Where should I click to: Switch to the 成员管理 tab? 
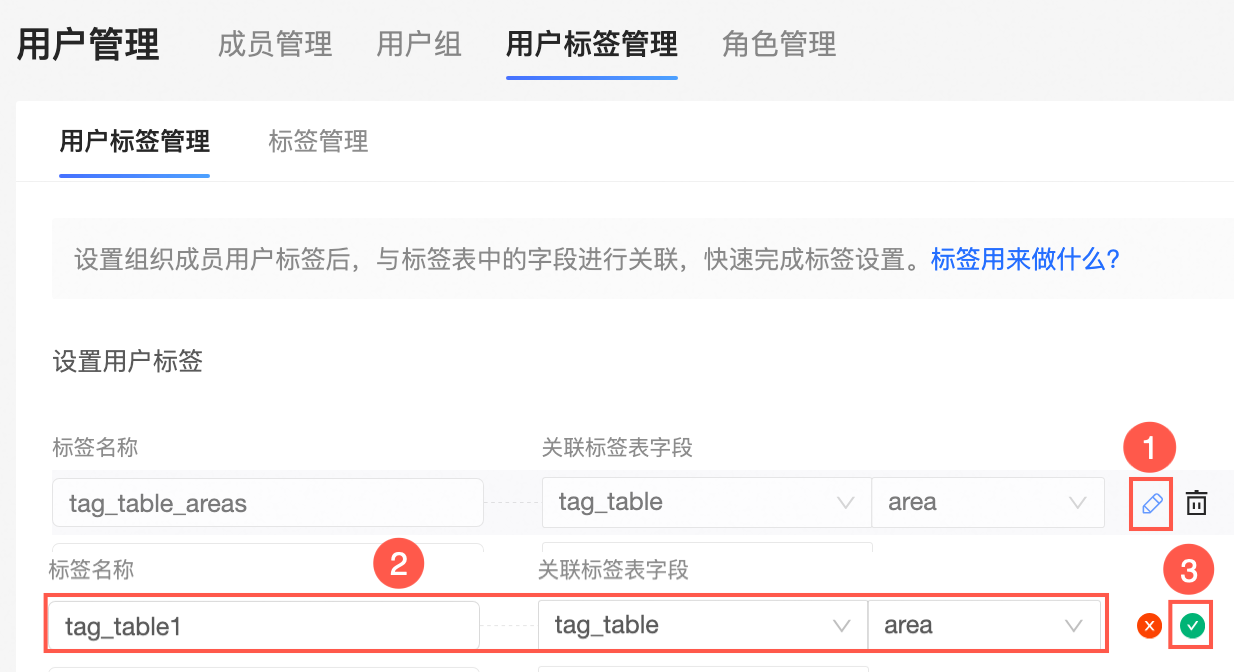pos(275,45)
